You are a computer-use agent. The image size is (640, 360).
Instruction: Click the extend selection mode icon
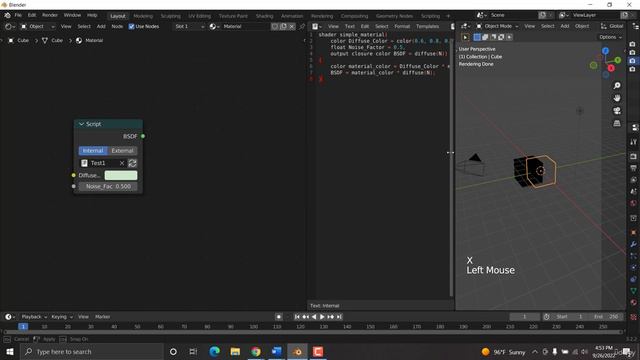click(485, 37)
